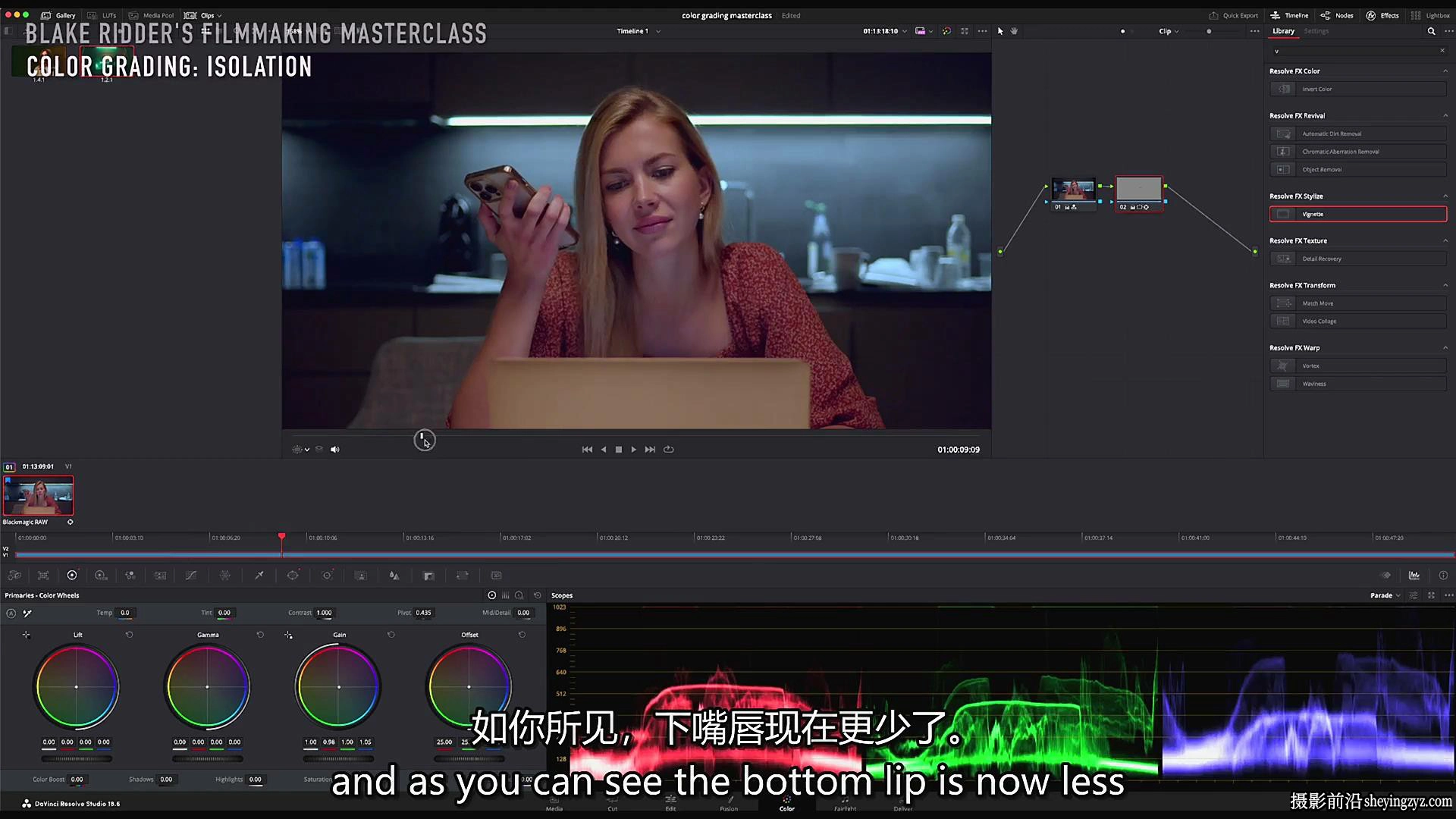This screenshot has height=819, width=1456.
Task: Open the Curves palette
Action: [191, 576]
